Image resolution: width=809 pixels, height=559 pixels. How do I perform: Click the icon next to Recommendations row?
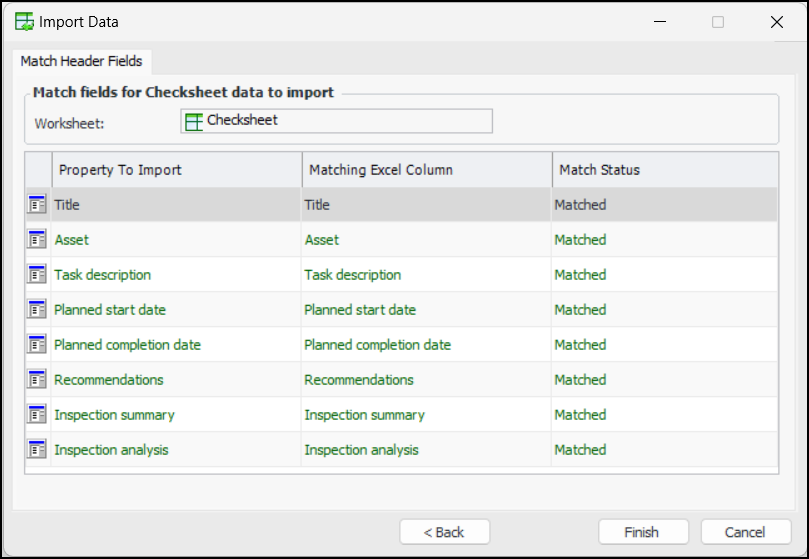click(x=37, y=380)
